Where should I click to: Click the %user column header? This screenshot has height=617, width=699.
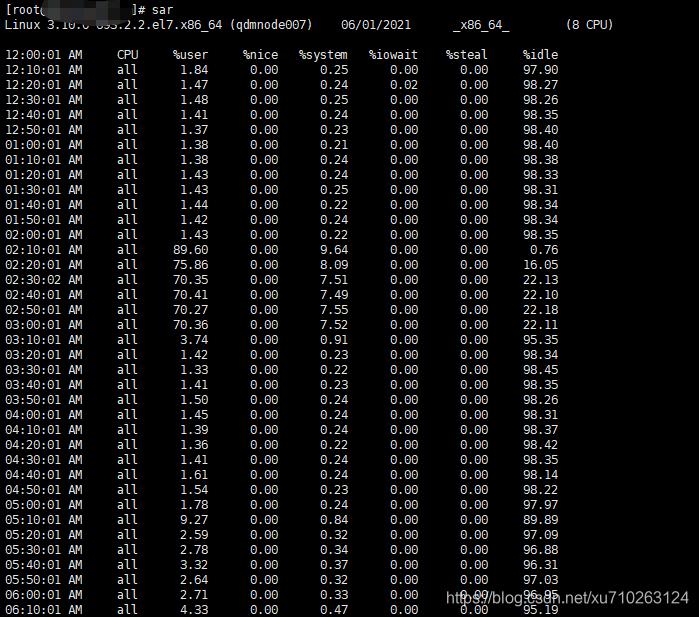pos(190,55)
